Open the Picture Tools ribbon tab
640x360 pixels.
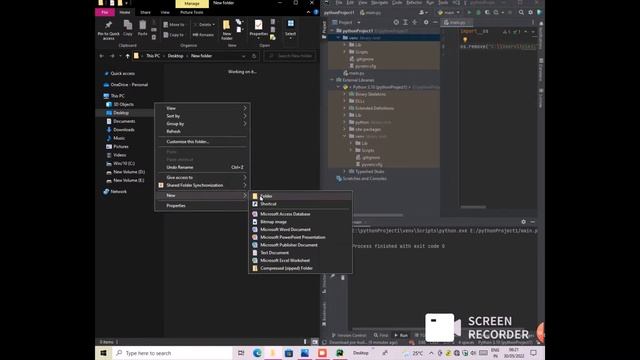pyautogui.click(x=192, y=12)
